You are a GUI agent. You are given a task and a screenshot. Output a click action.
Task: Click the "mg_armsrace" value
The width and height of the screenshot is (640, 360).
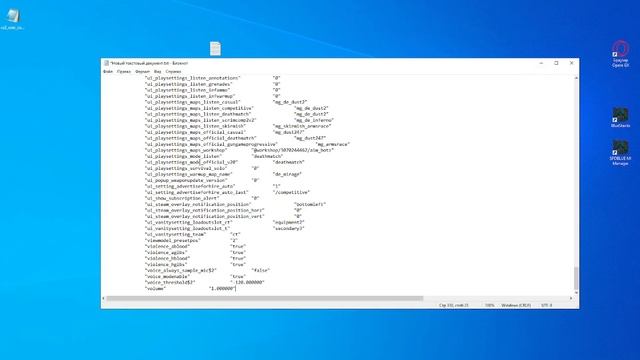tap(333, 144)
